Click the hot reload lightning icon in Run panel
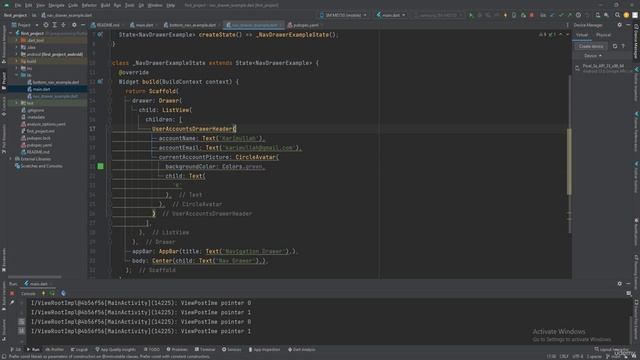This screenshot has height=360, width=640. 44,293
